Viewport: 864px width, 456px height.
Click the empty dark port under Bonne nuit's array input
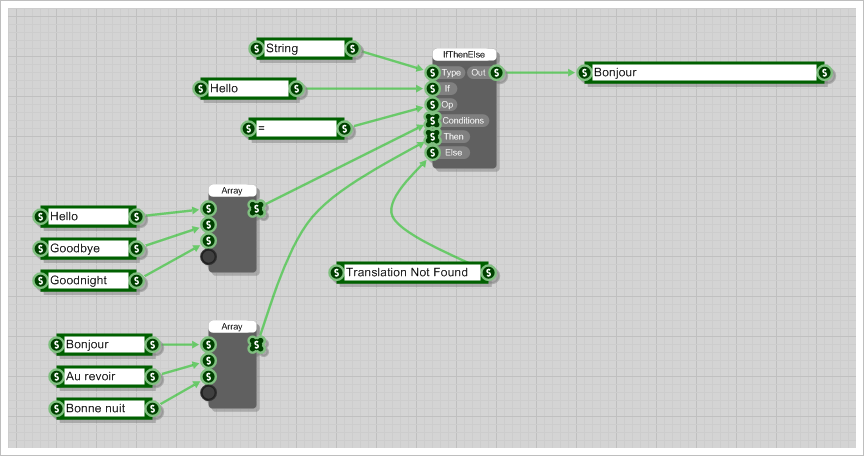point(208,393)
